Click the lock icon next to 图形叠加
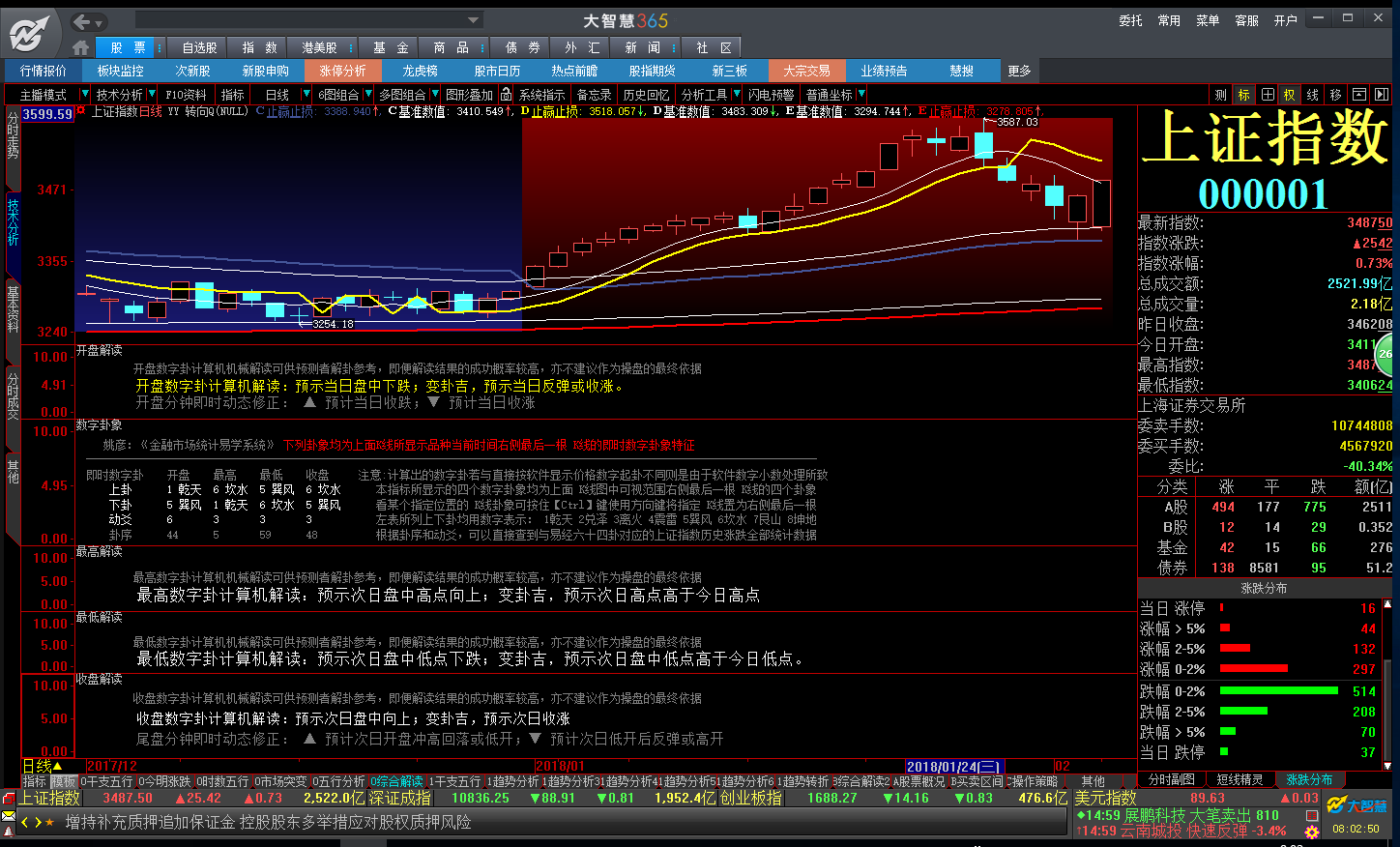Screen dimensions: 1400x847 pos(506,94)
